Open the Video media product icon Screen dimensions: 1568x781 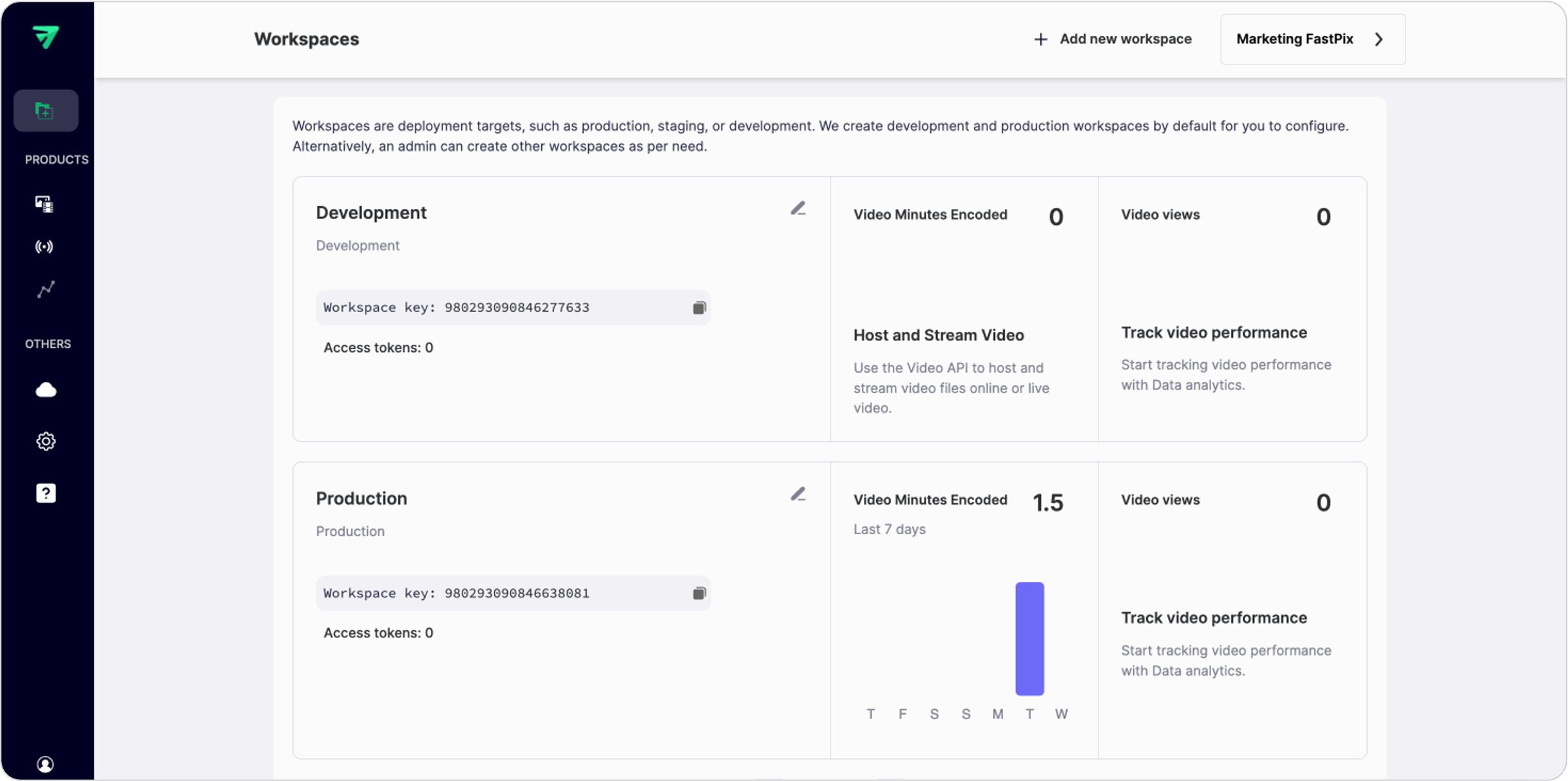(x=44, y=204)
